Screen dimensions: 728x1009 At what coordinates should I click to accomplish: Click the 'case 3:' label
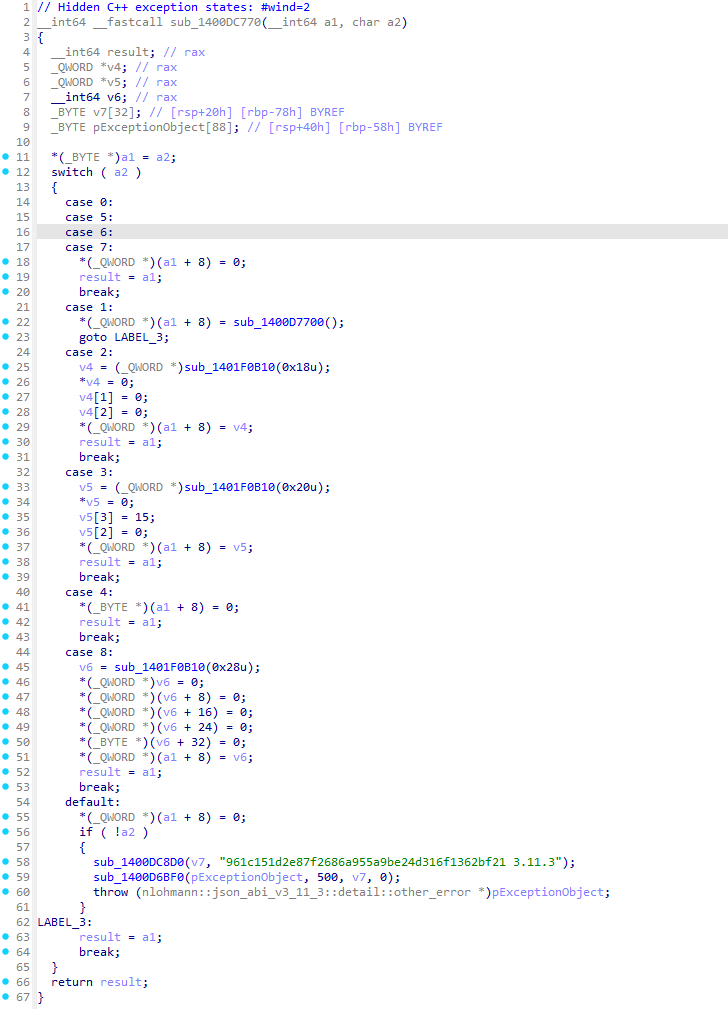click(x=89, y=472)
